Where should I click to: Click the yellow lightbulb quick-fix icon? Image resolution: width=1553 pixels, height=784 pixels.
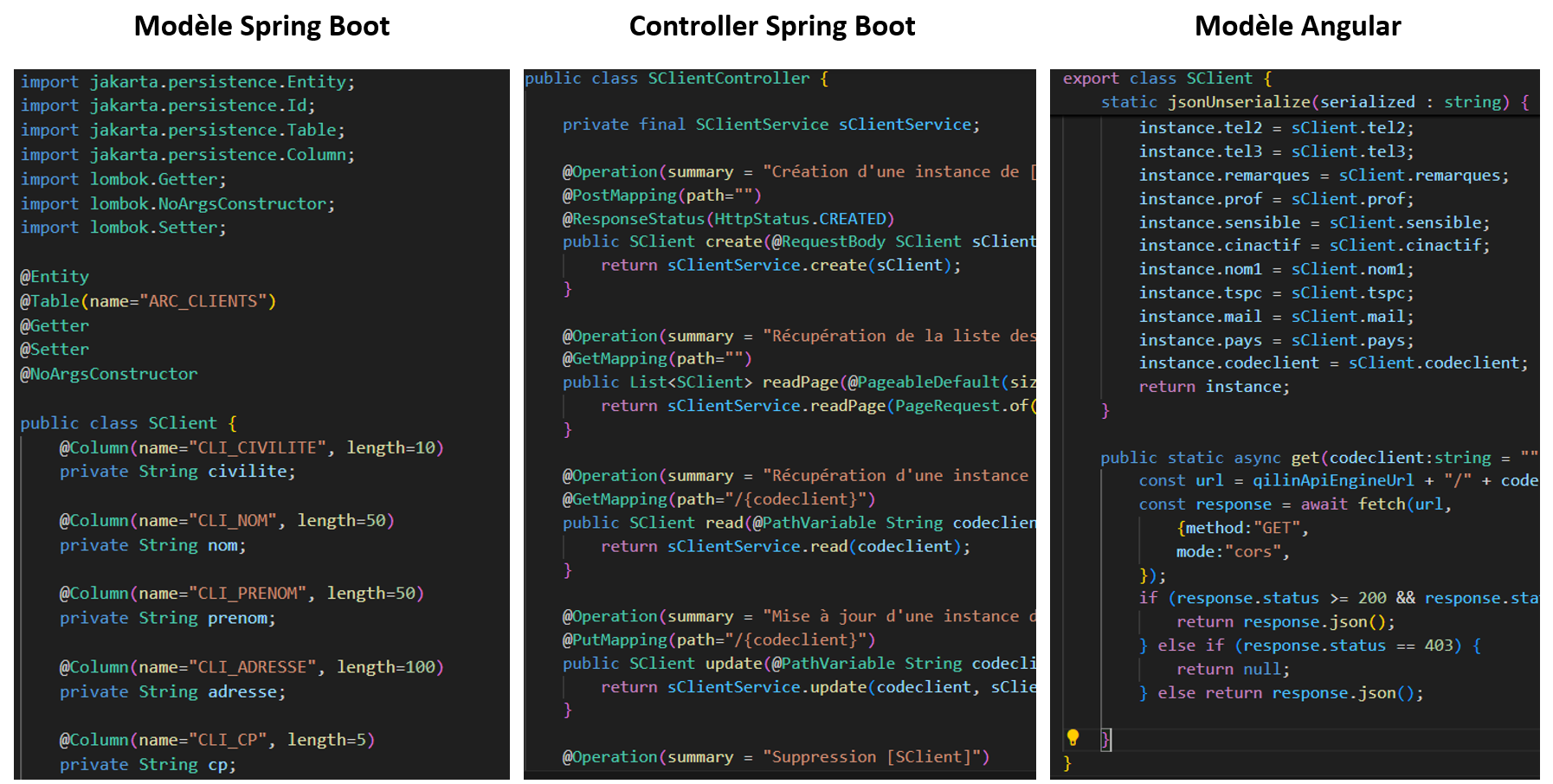tap(1073, 737)
